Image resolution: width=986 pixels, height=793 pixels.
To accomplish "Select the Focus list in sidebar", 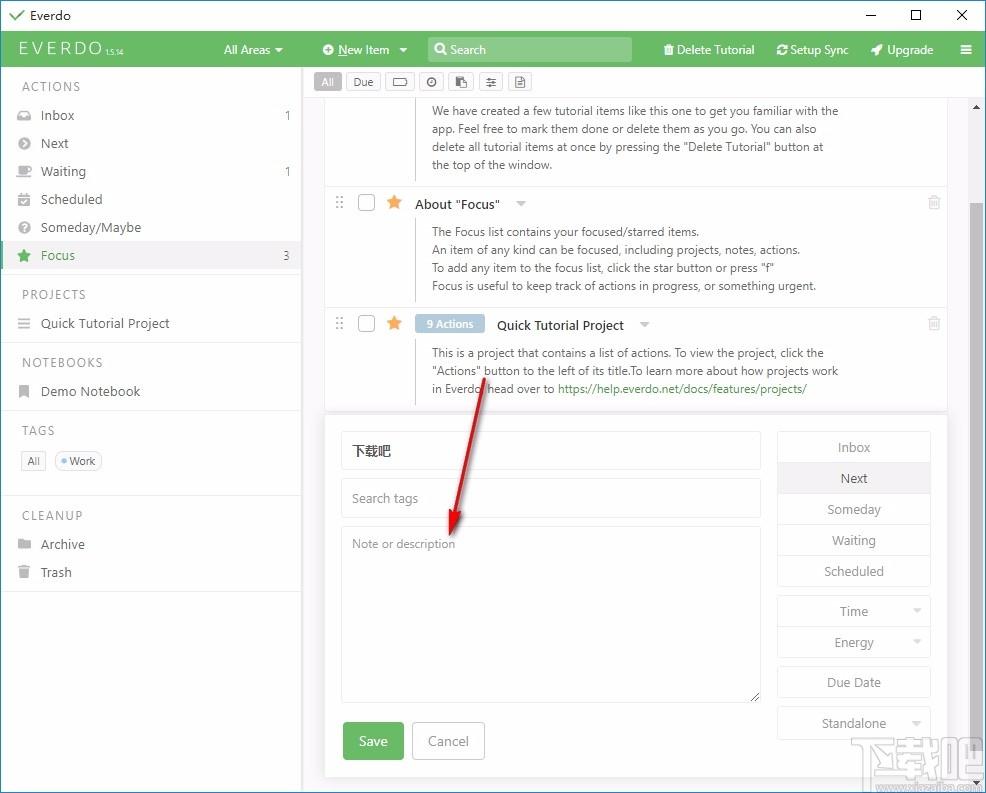I will [151, 255].
